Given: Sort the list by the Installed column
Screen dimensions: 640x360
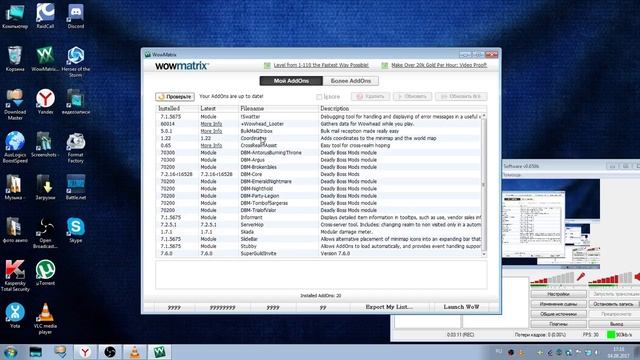Looking at the screenshot, I should (177, 109).
